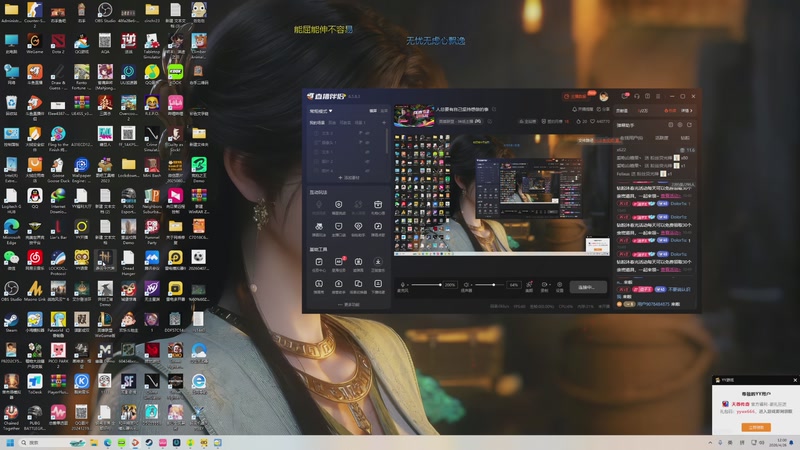This screenshot has width=800, height=450.
Task: Click the share button above the preview
Action: coord(603,109)
